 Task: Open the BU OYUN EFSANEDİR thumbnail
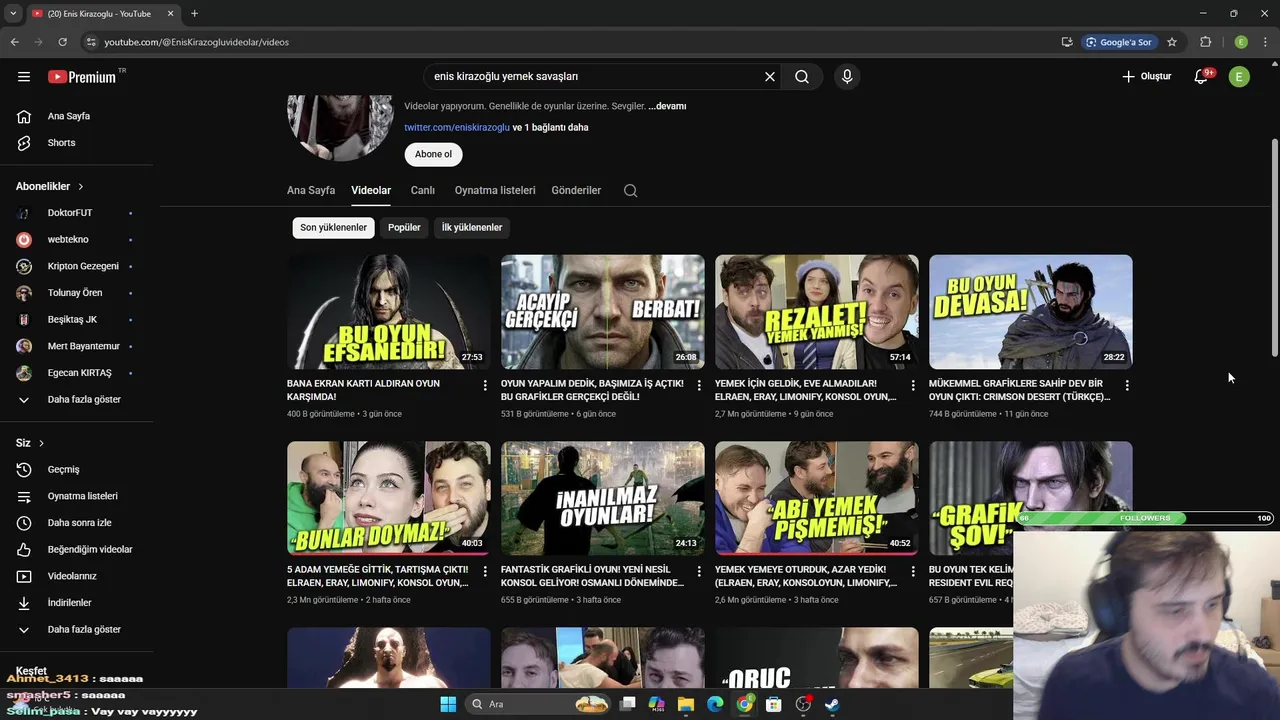[x=389, y=312]
